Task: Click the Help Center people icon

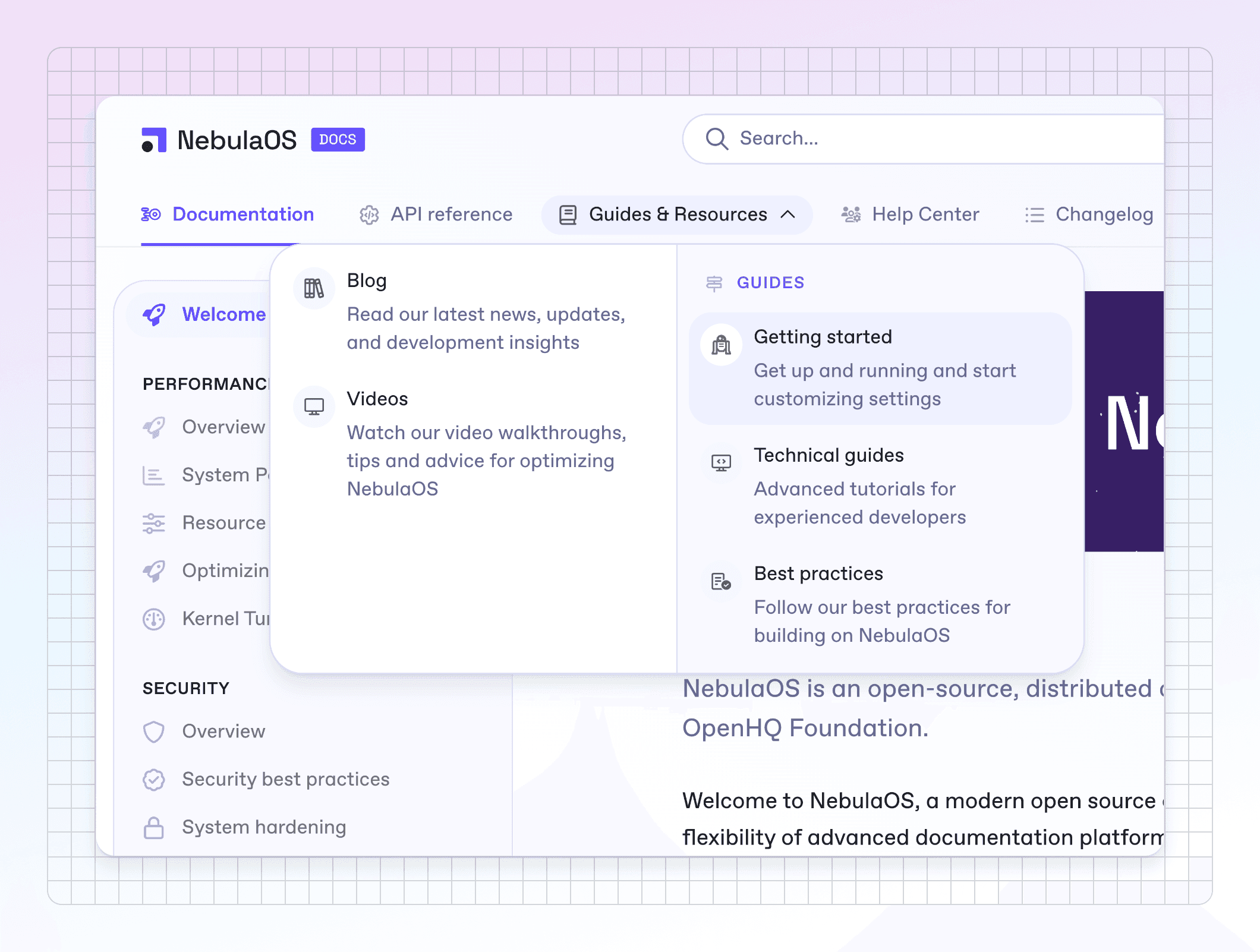Action: (851, 215)
